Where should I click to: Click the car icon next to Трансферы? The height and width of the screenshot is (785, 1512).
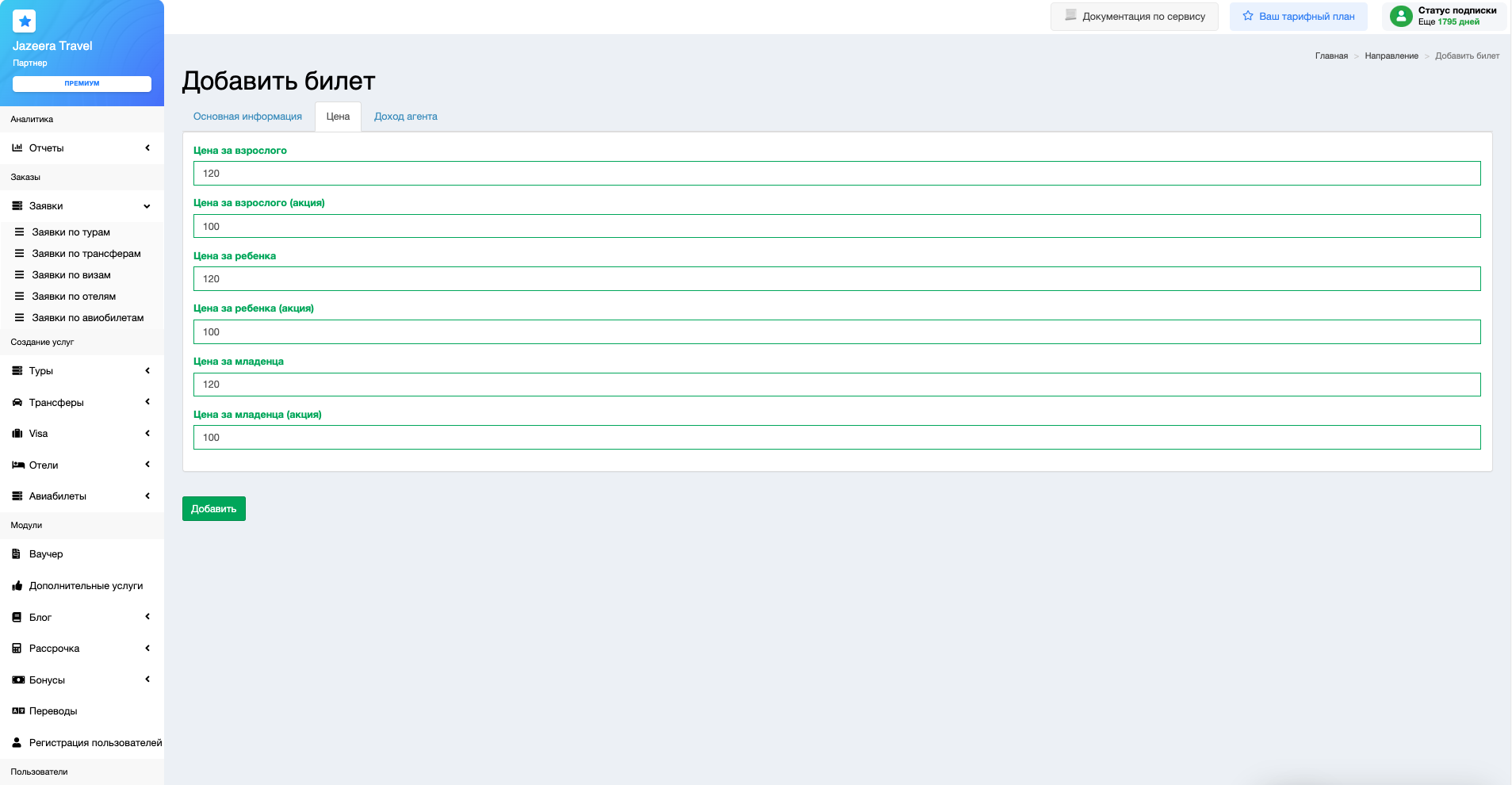17,402
